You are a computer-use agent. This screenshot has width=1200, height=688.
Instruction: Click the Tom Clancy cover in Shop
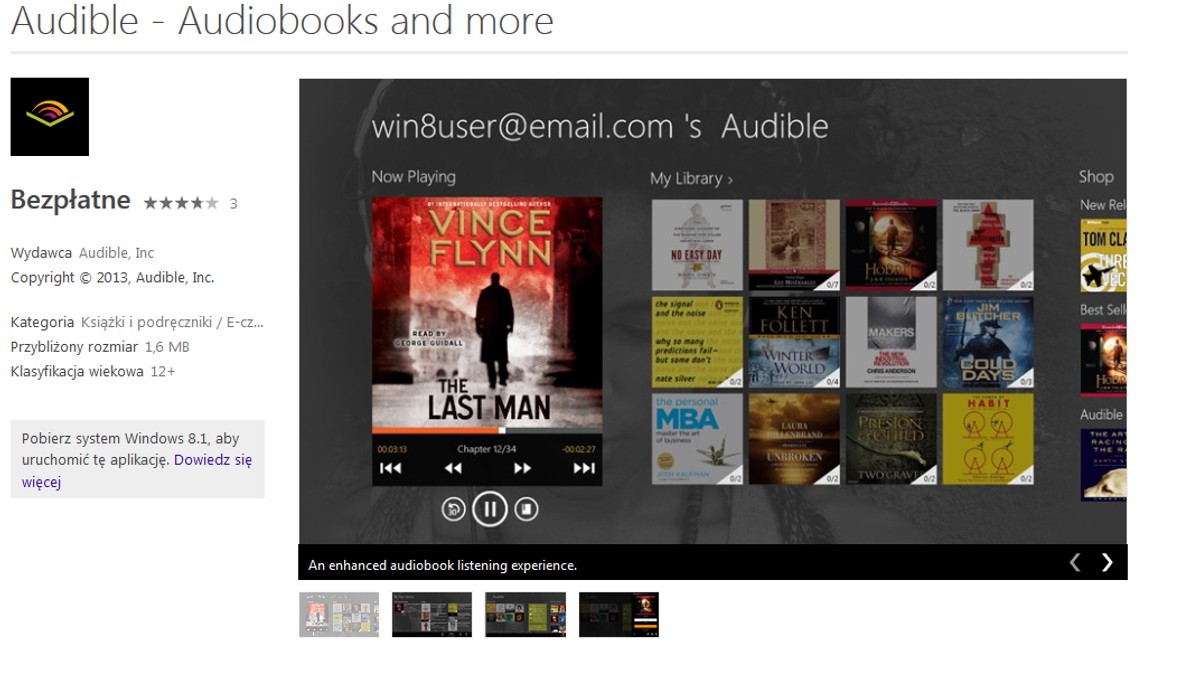click(x=1103, y=254)
